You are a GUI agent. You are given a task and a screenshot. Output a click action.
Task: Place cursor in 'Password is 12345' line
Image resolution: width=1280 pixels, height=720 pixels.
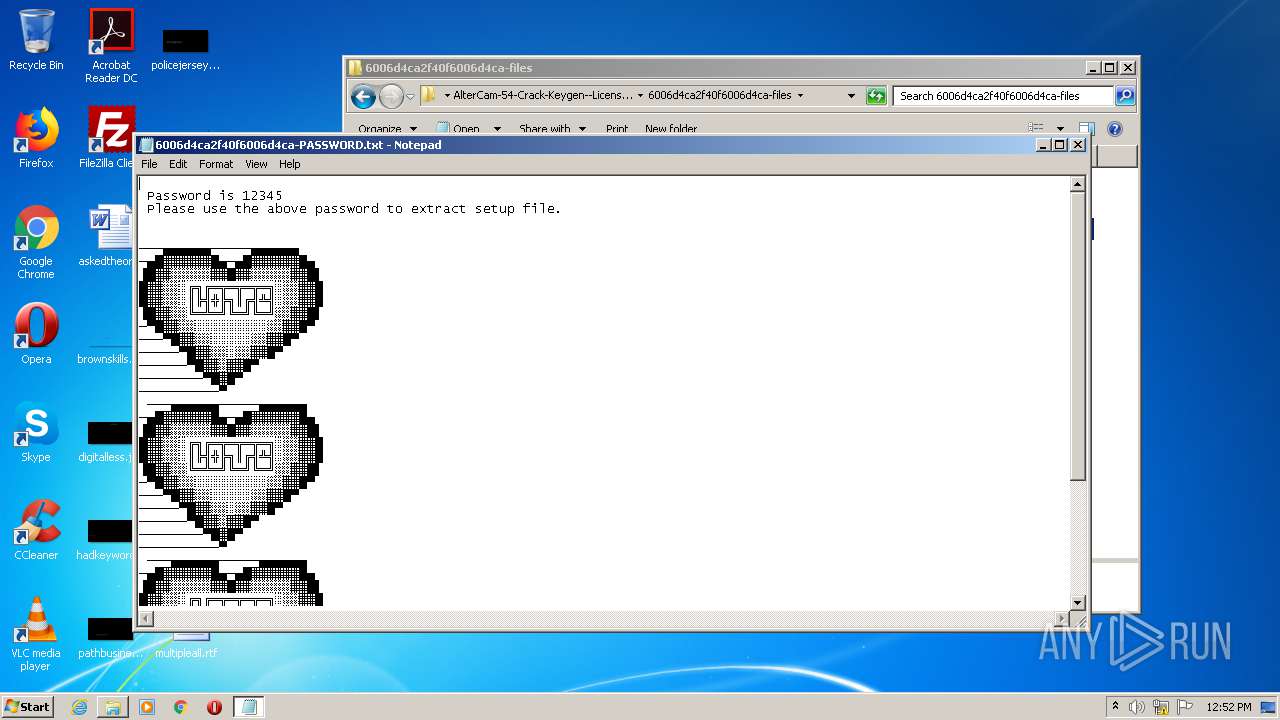[214, 195]
